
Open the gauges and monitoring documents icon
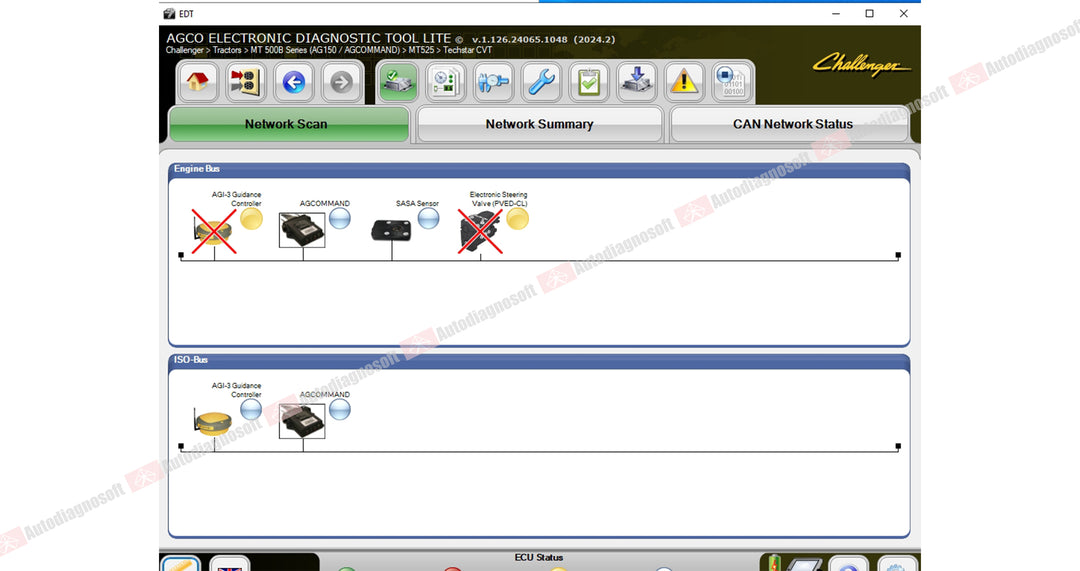446,82
